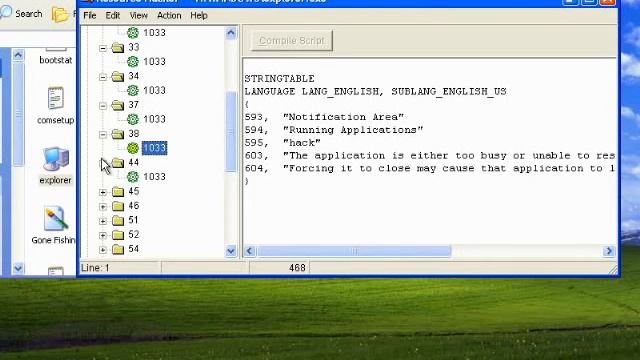Select 1033 label under folder 33
Screen dimensions: 640x360
(154, 62)
